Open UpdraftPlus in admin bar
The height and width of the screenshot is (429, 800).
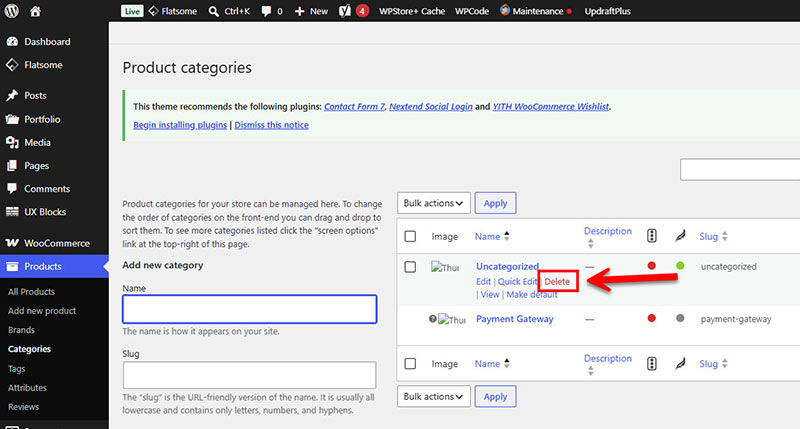(608, 11)
